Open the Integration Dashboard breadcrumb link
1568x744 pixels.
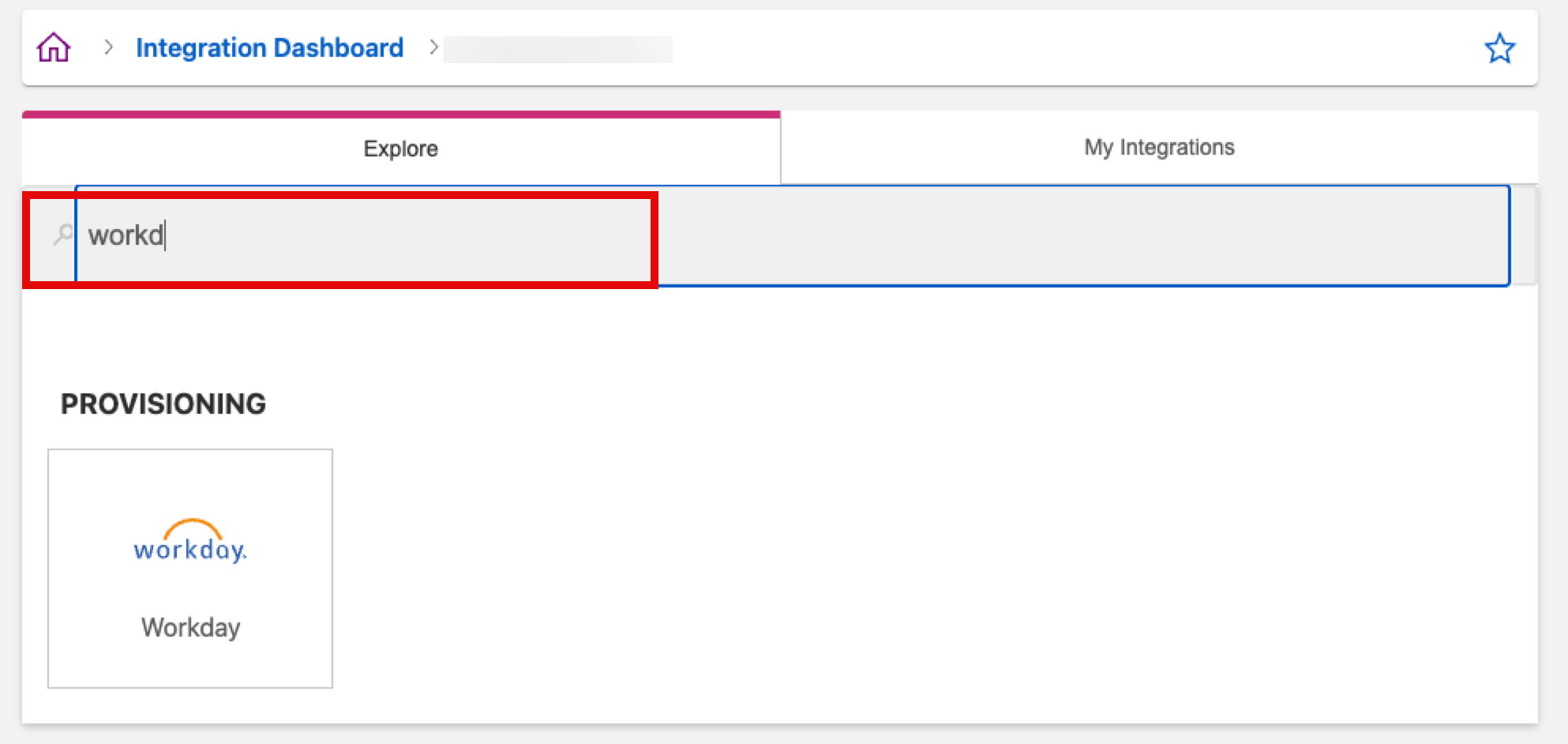[269, 48]
